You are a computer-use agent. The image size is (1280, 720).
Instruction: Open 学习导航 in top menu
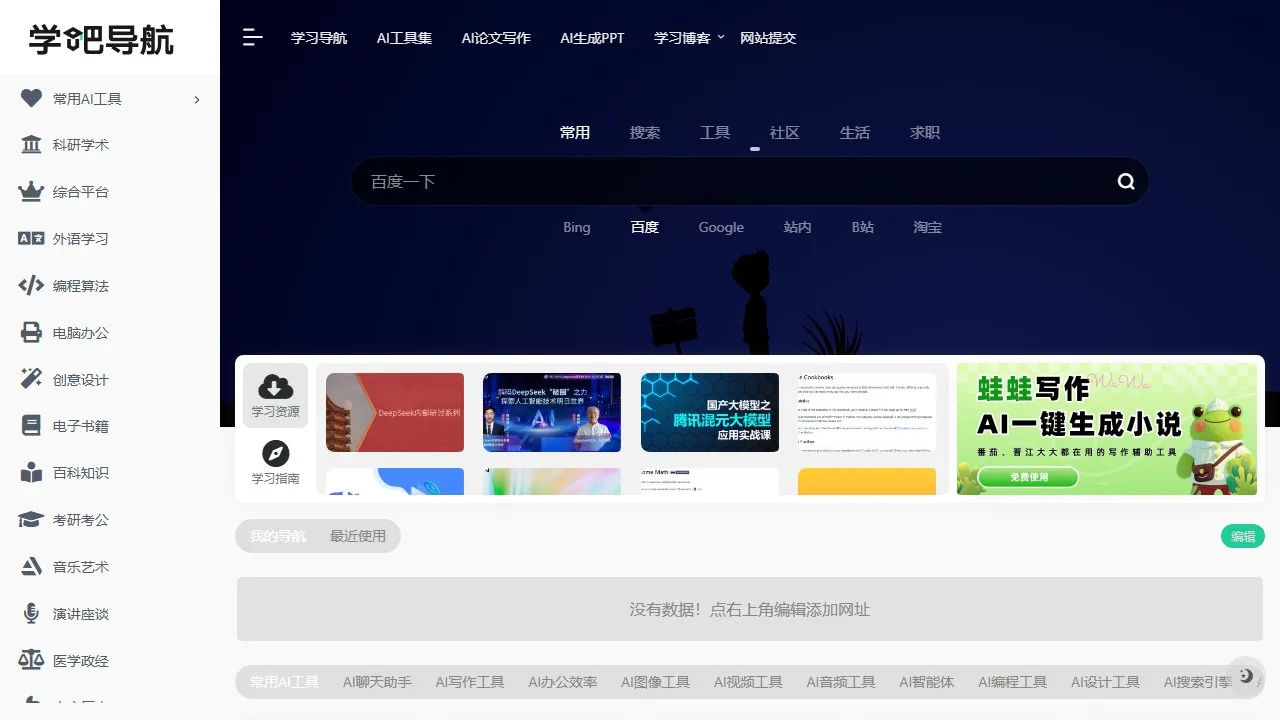(x=319, y=38)
